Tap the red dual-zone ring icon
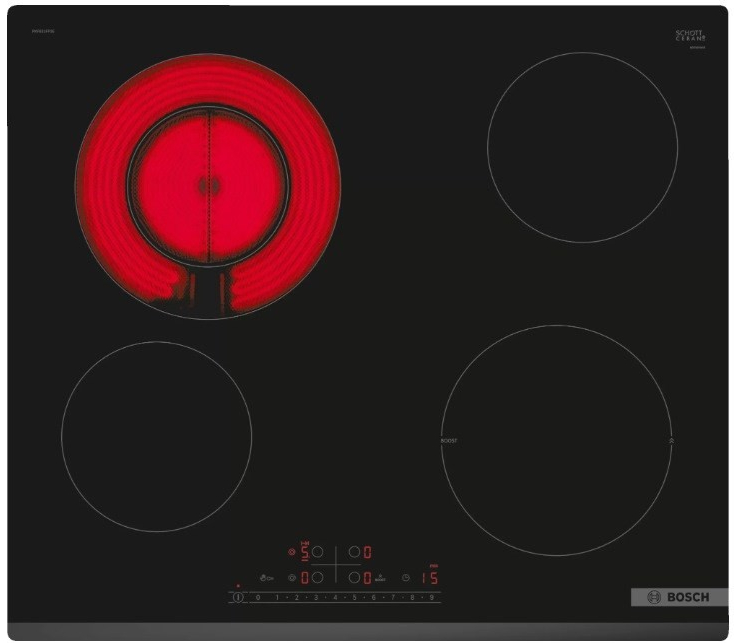 (292, 552)
